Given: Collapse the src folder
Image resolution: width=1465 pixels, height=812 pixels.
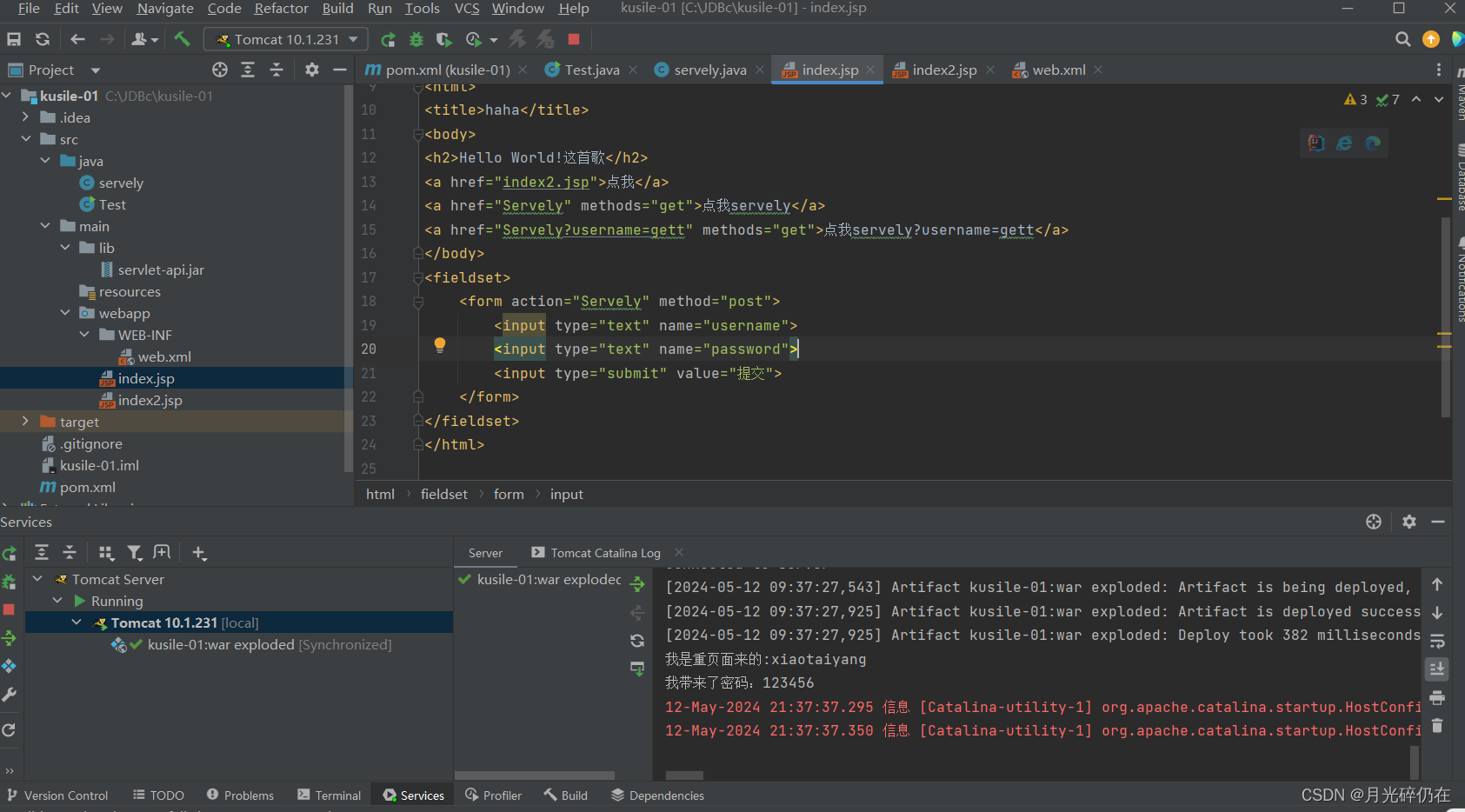Looking at the screenshot, I should point(26,139).
